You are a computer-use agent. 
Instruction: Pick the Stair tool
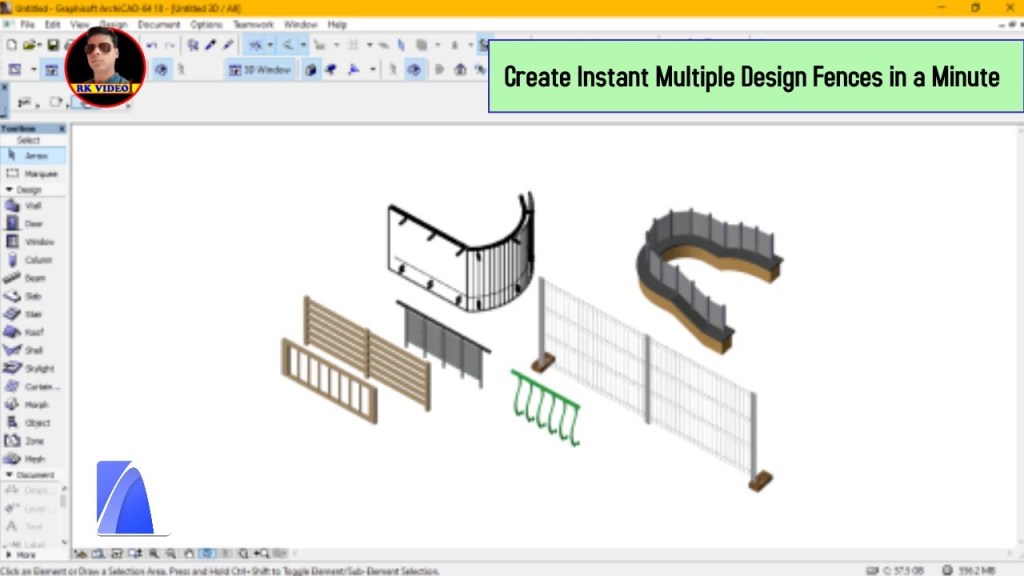pyautogui.click(x=33, y=314)
